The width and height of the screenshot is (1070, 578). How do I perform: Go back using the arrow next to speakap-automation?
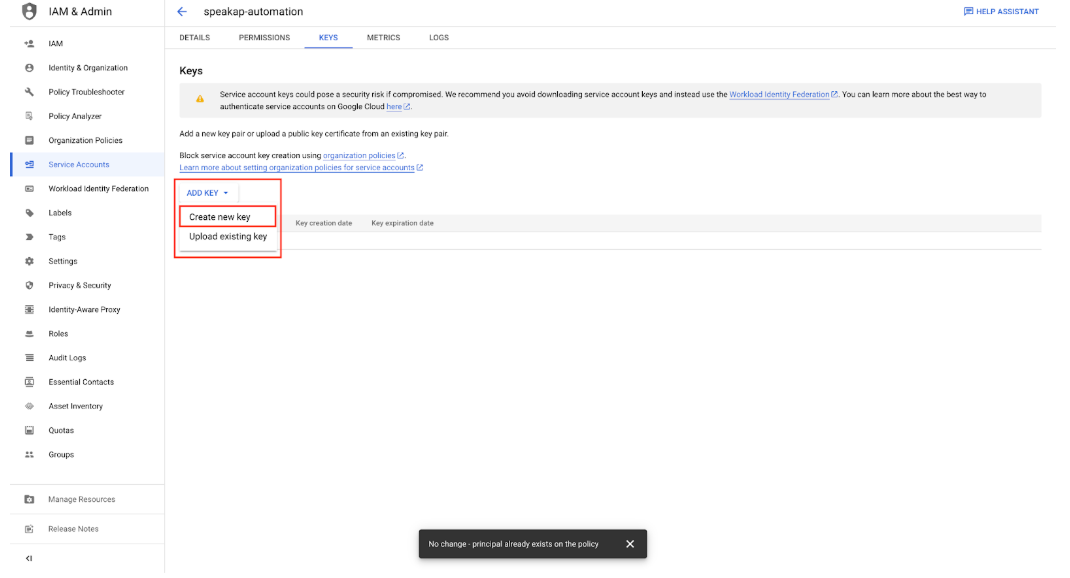point(182,12)
